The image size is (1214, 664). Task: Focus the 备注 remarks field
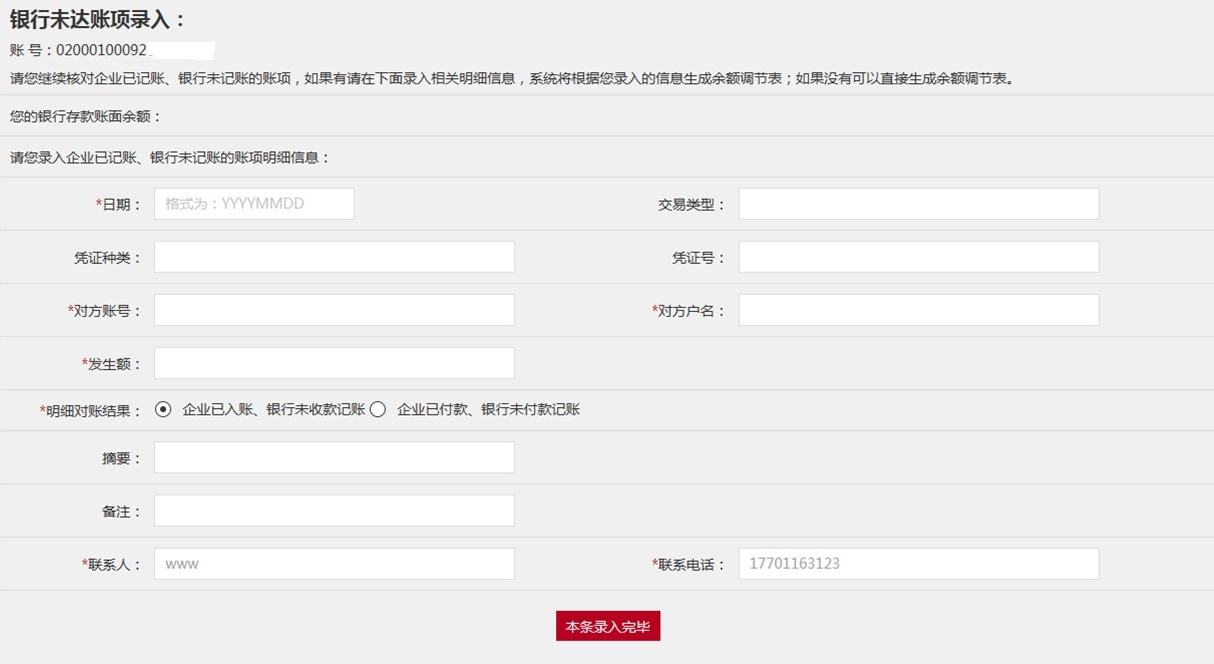click(x=334, y=511)
